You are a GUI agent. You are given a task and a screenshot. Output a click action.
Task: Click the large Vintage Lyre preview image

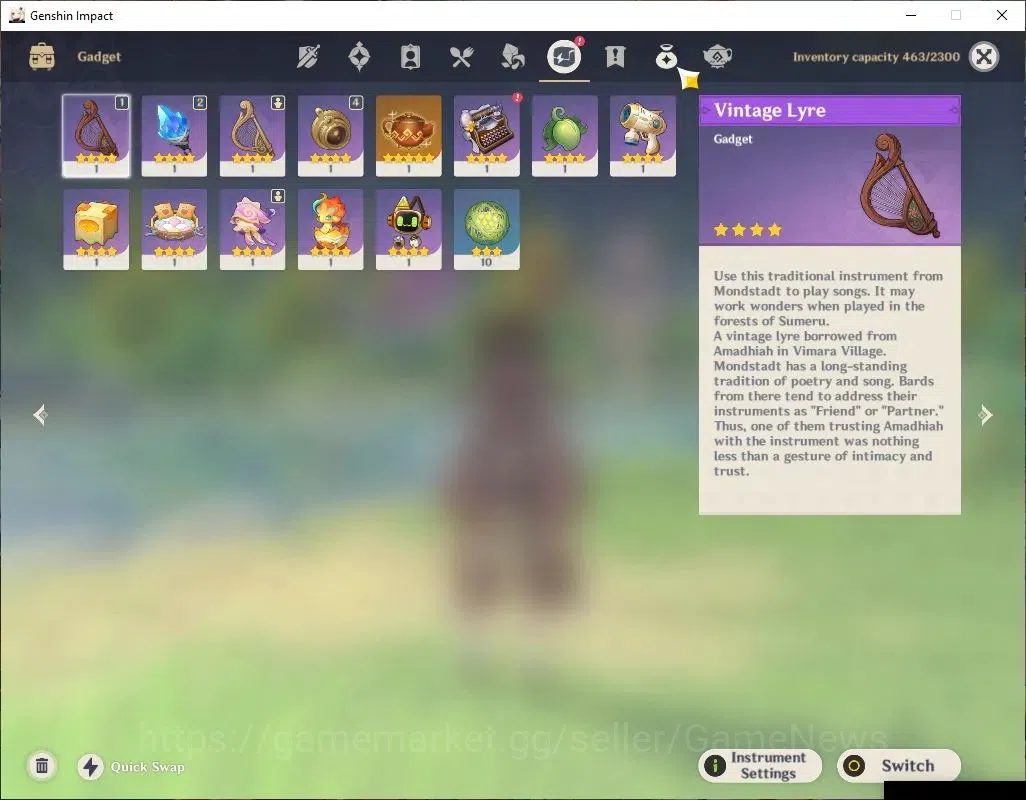[x=900, y=186]
